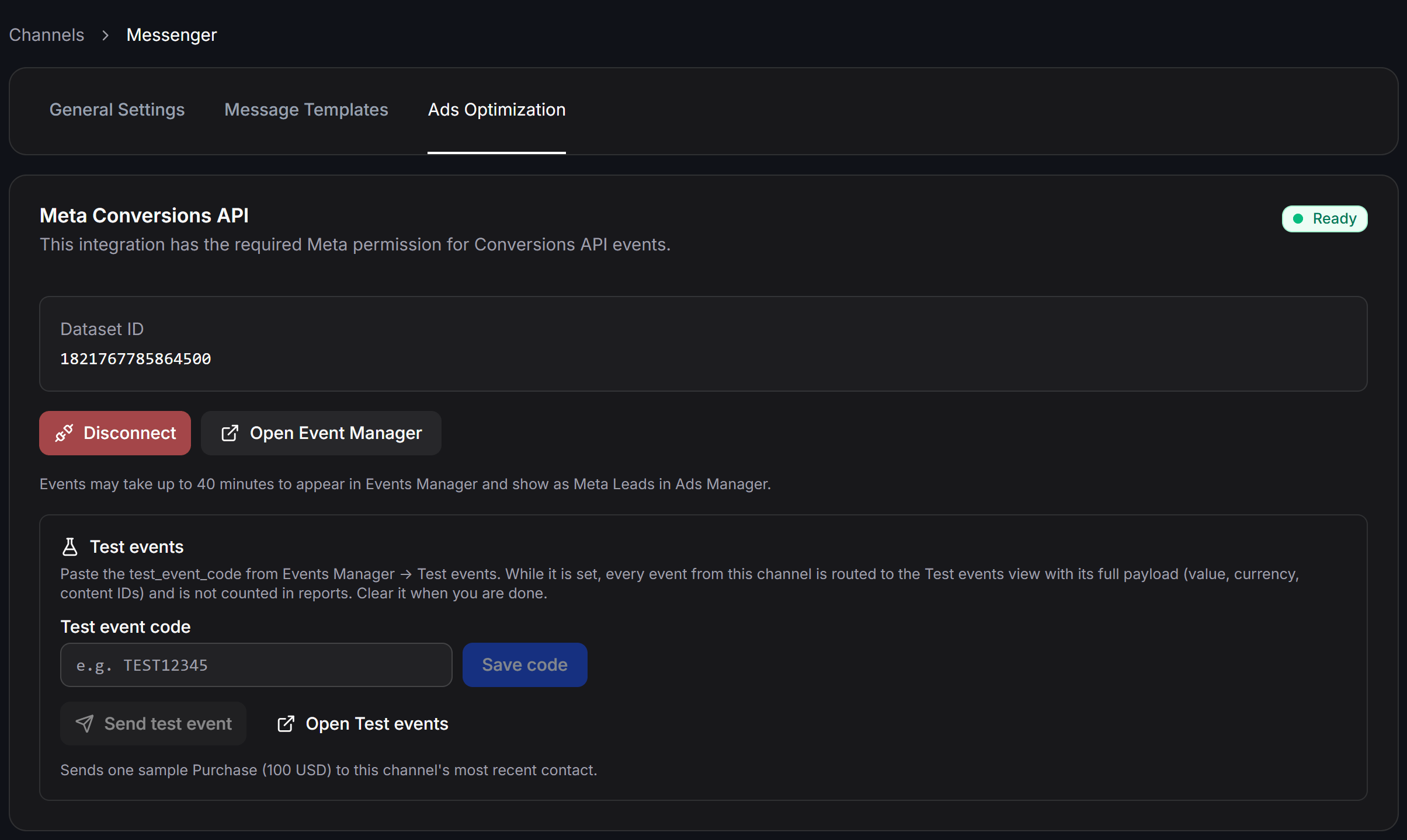Open the Message Templates tab

[x=306, y=110]
